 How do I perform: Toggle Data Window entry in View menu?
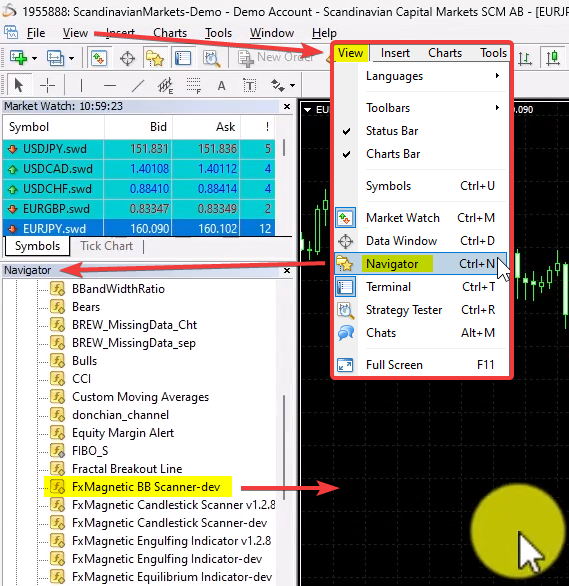tap(421, 241)
